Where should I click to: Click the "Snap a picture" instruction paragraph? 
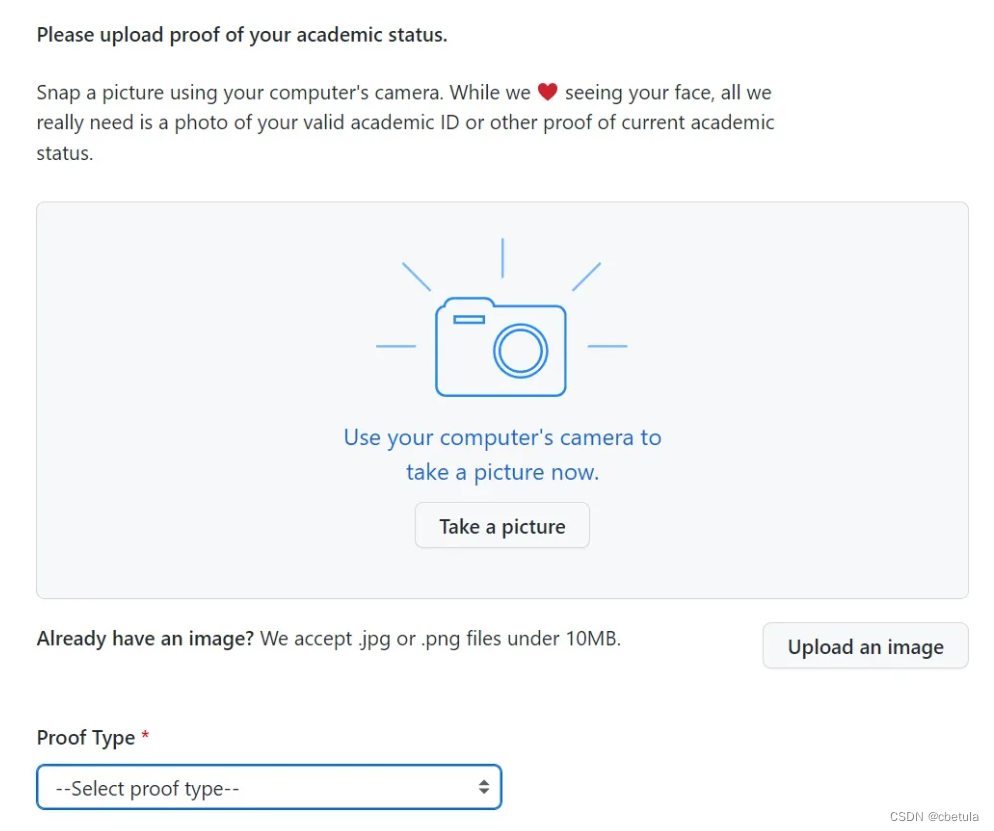coord(405,123)
